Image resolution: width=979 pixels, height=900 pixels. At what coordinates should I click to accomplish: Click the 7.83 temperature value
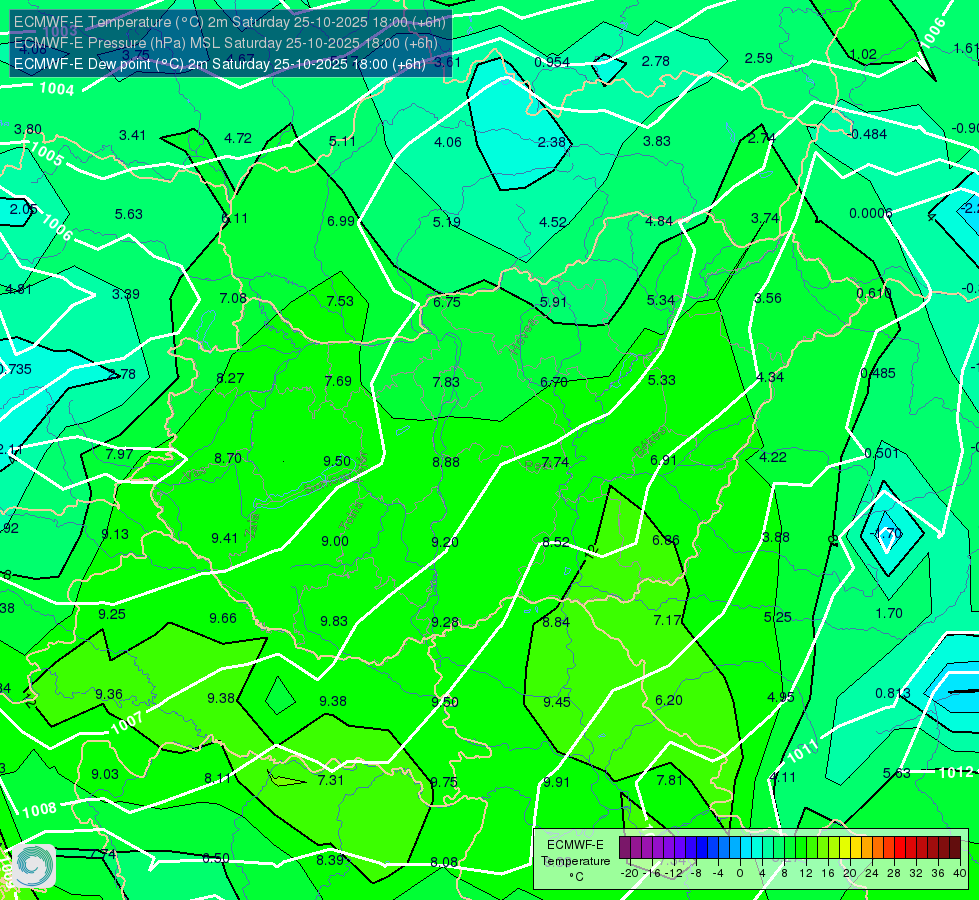pyautogui.click(x=446, y=382)
